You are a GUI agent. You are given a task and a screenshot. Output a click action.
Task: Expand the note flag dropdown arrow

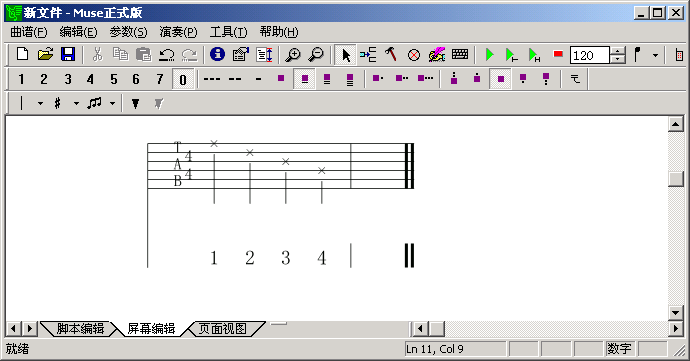pos(655,55)
